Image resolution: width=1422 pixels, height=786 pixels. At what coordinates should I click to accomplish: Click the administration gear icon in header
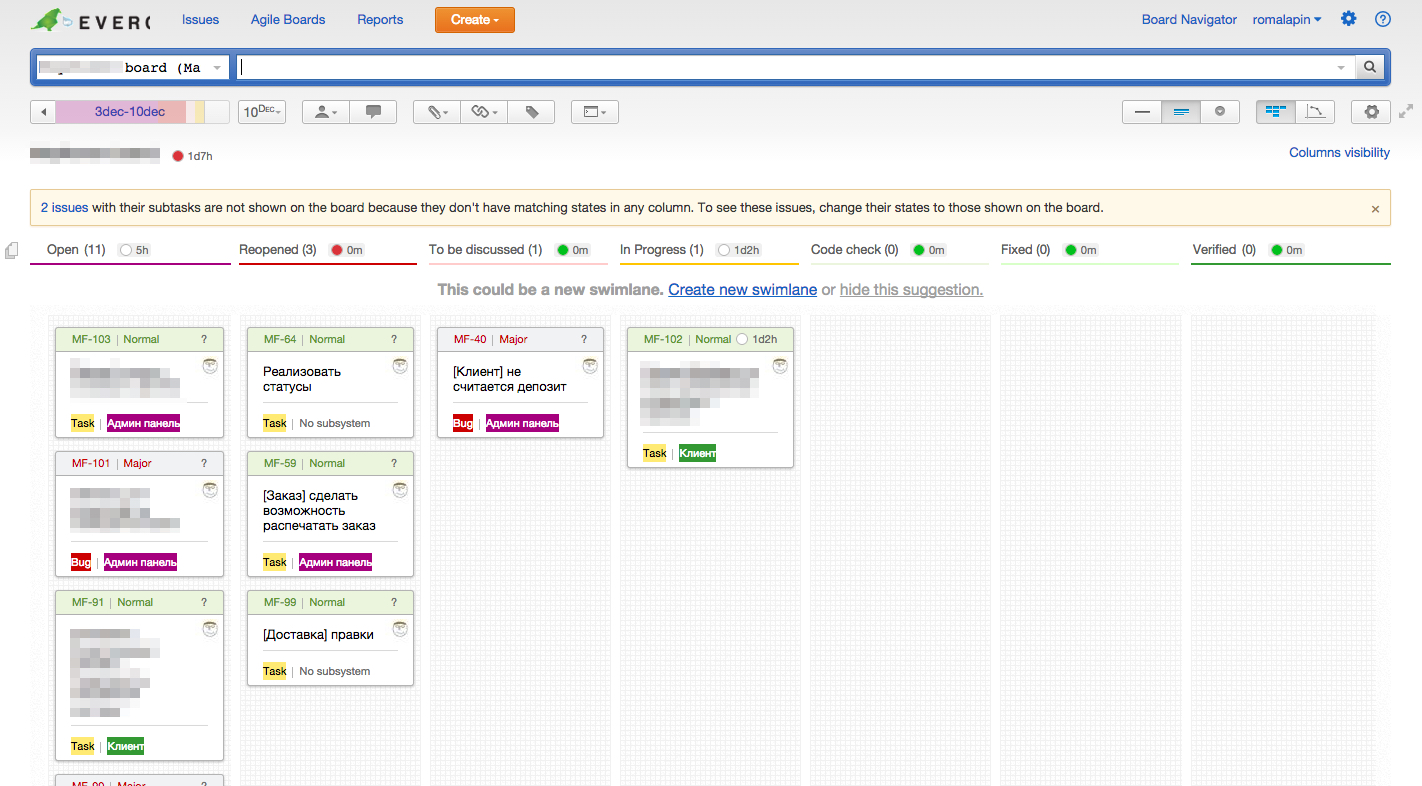[1349, 19]
